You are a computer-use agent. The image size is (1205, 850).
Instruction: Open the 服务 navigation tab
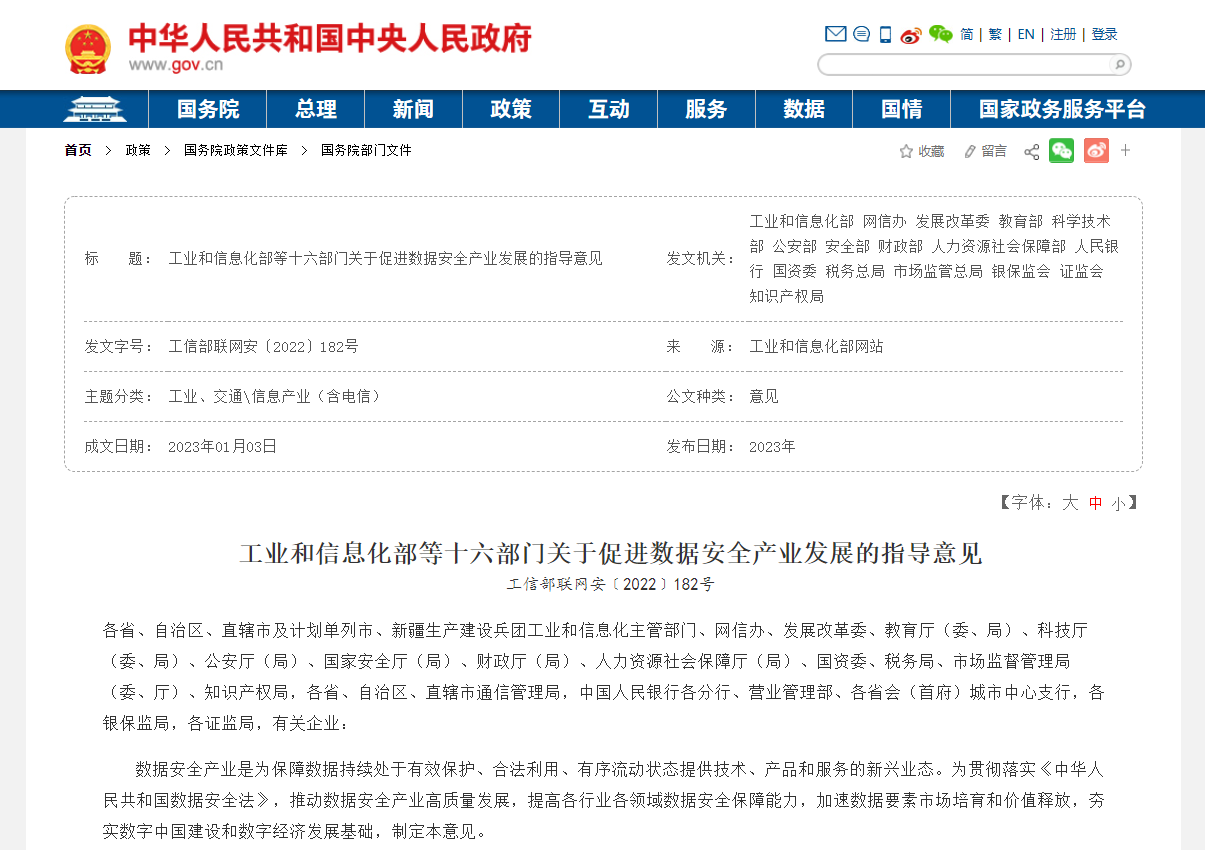[706, 109]
